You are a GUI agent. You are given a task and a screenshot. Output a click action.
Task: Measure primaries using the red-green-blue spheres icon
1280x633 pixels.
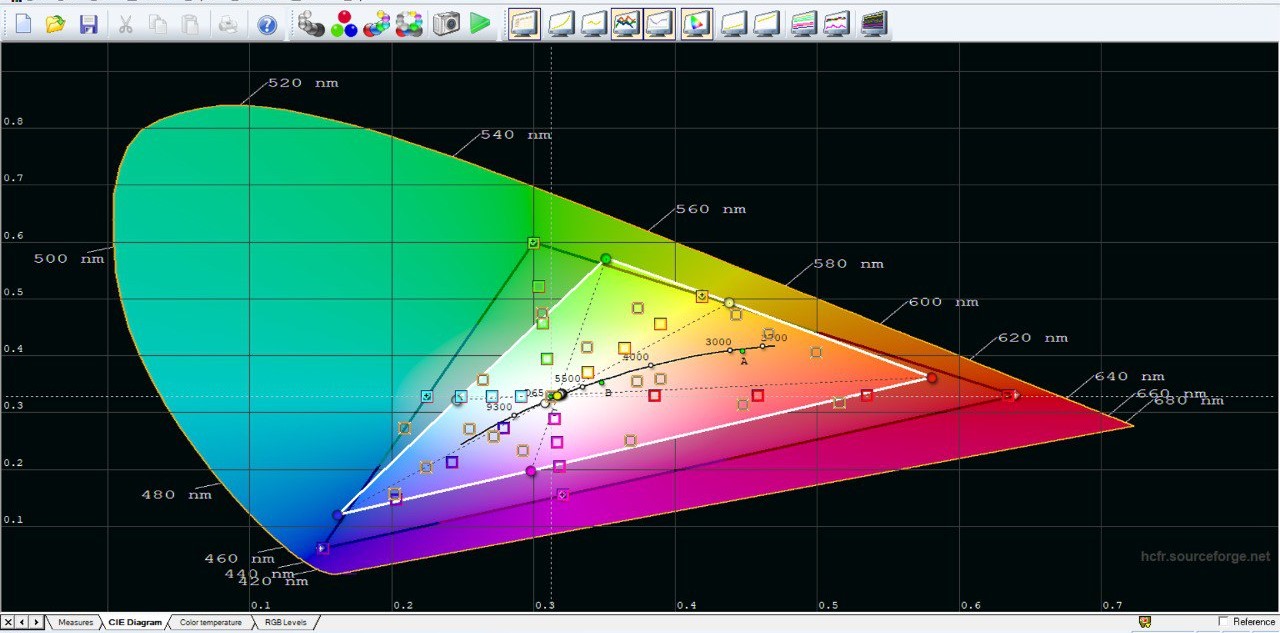click(344, 23)
